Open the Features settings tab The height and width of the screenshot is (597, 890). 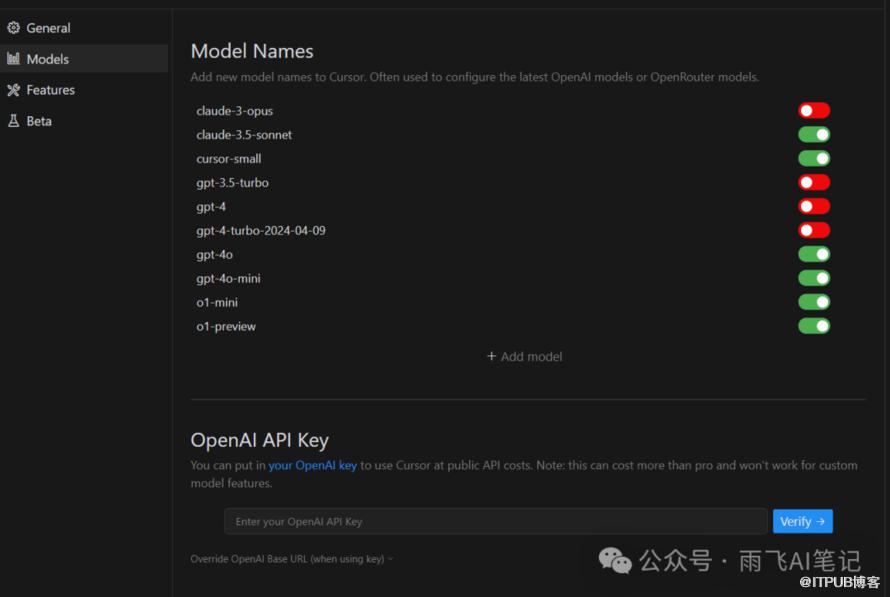coord(84,90)
